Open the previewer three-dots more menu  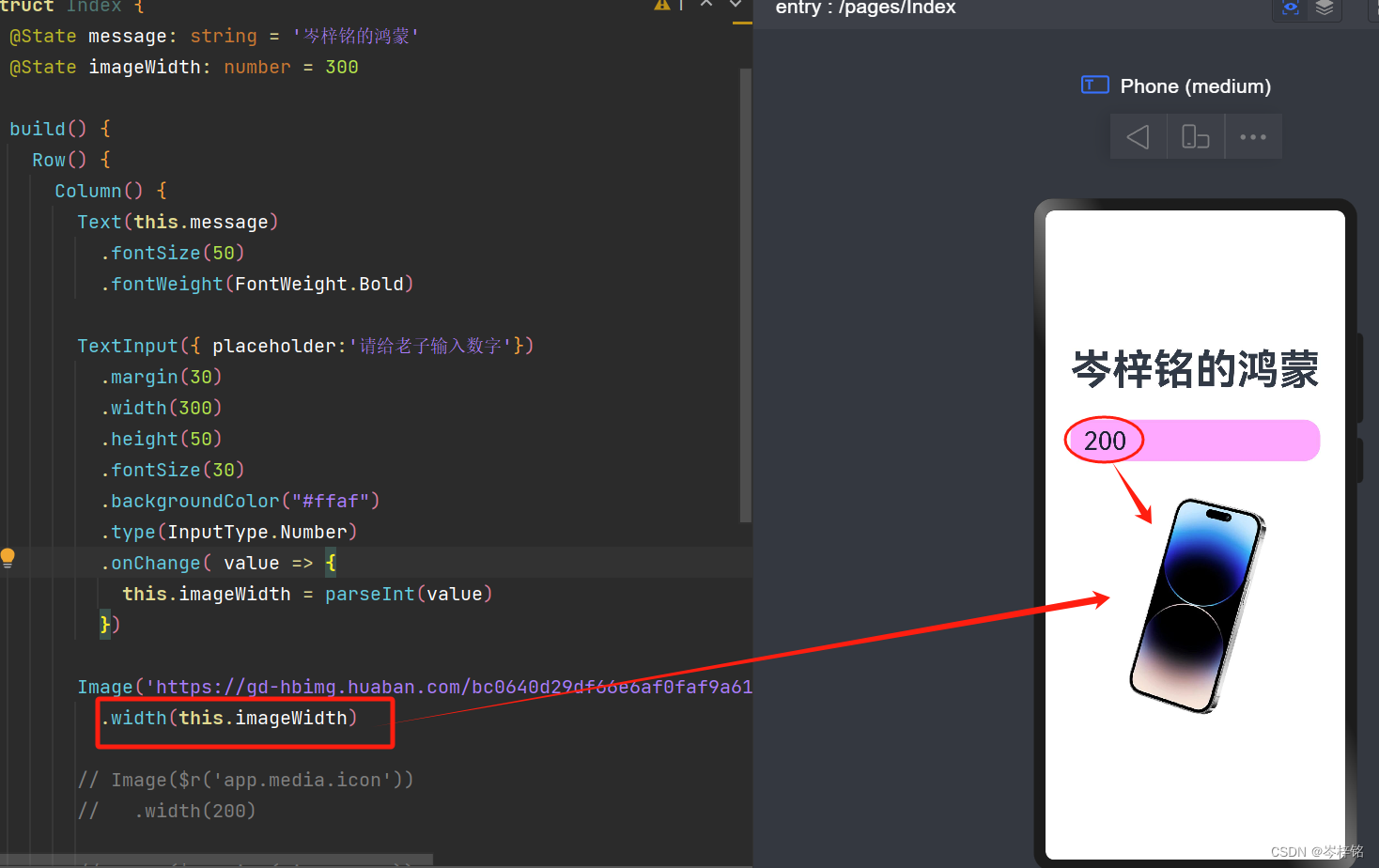point(1253,137)
